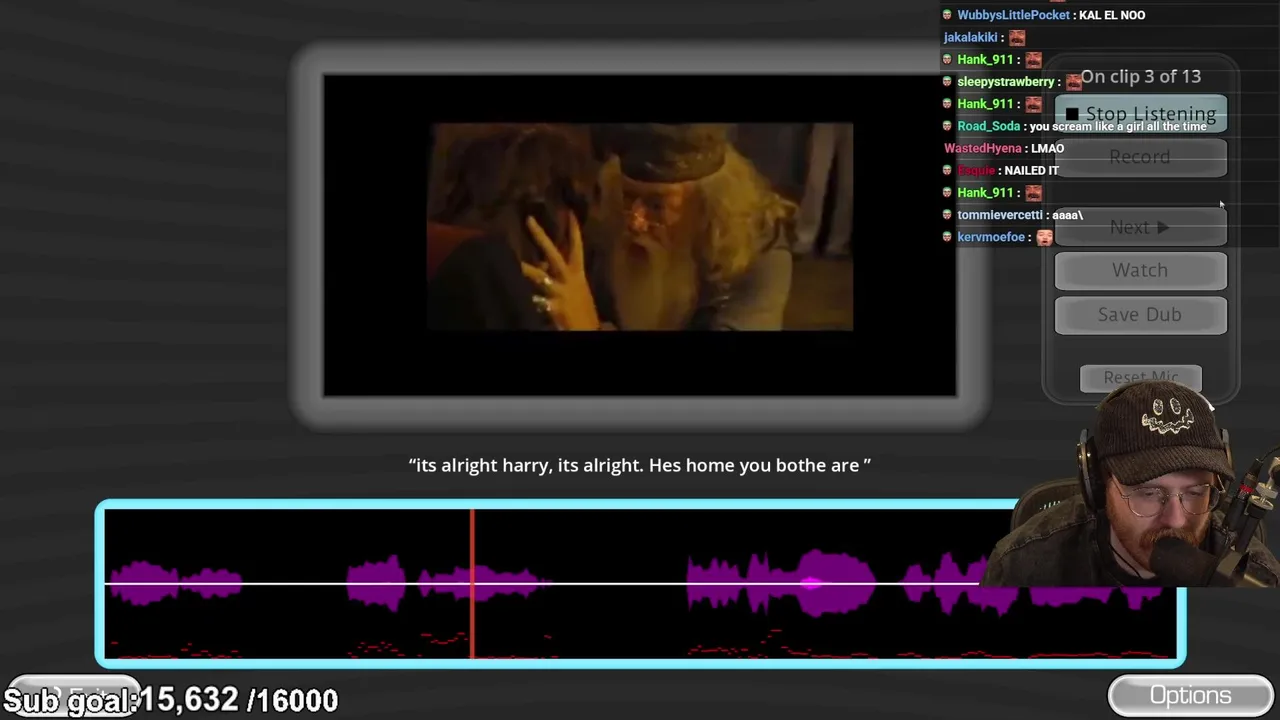Click the green badge beside tommievercetti

[x=947, y=215]
